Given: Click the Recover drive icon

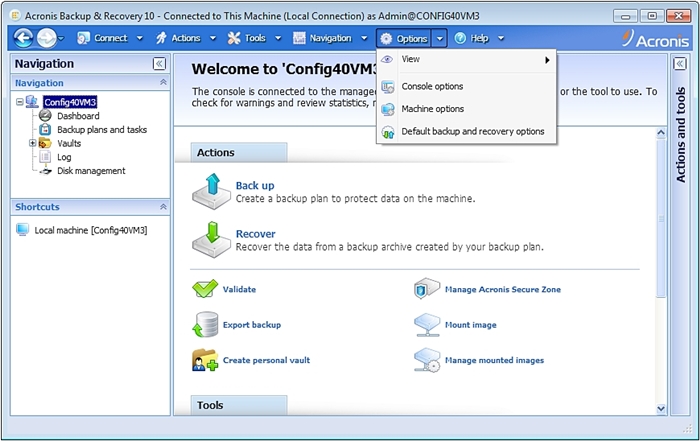Looking at the screenshot, I should pyautogui.click(x=212, y=240).
